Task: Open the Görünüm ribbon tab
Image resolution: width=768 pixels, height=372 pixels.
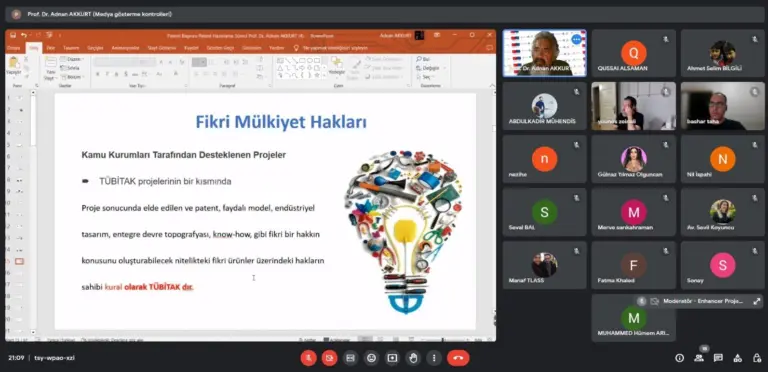Action: coord(251,48)
